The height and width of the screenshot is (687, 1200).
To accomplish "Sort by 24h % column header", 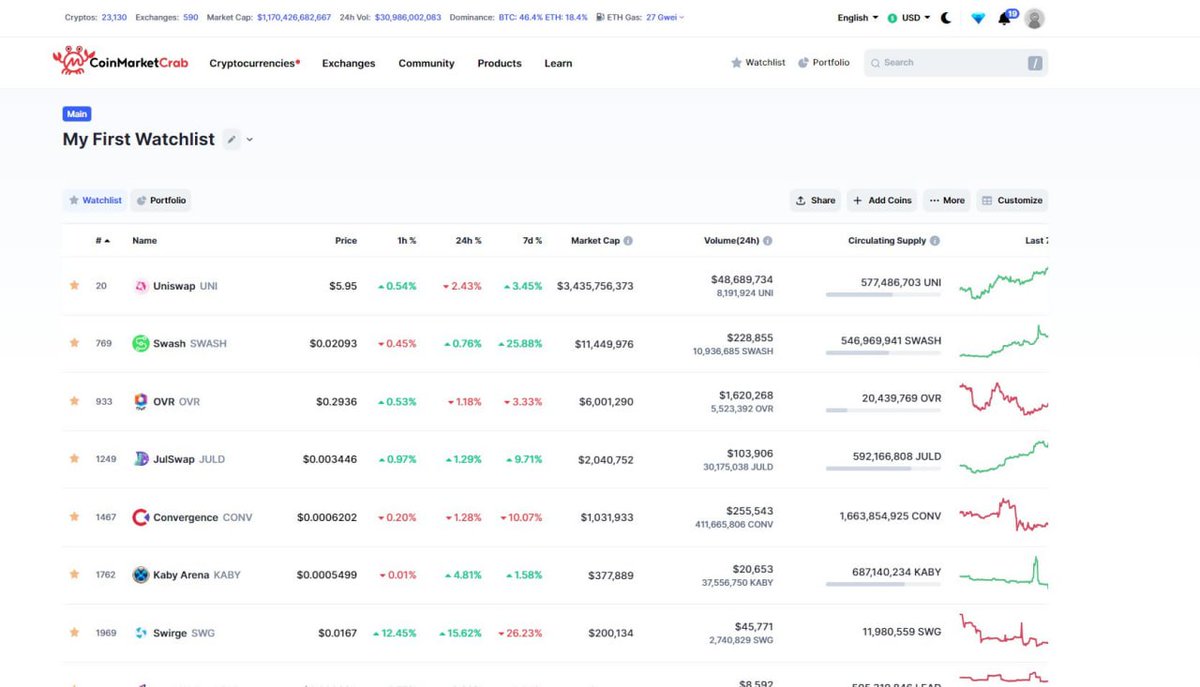I will [468, 241].
